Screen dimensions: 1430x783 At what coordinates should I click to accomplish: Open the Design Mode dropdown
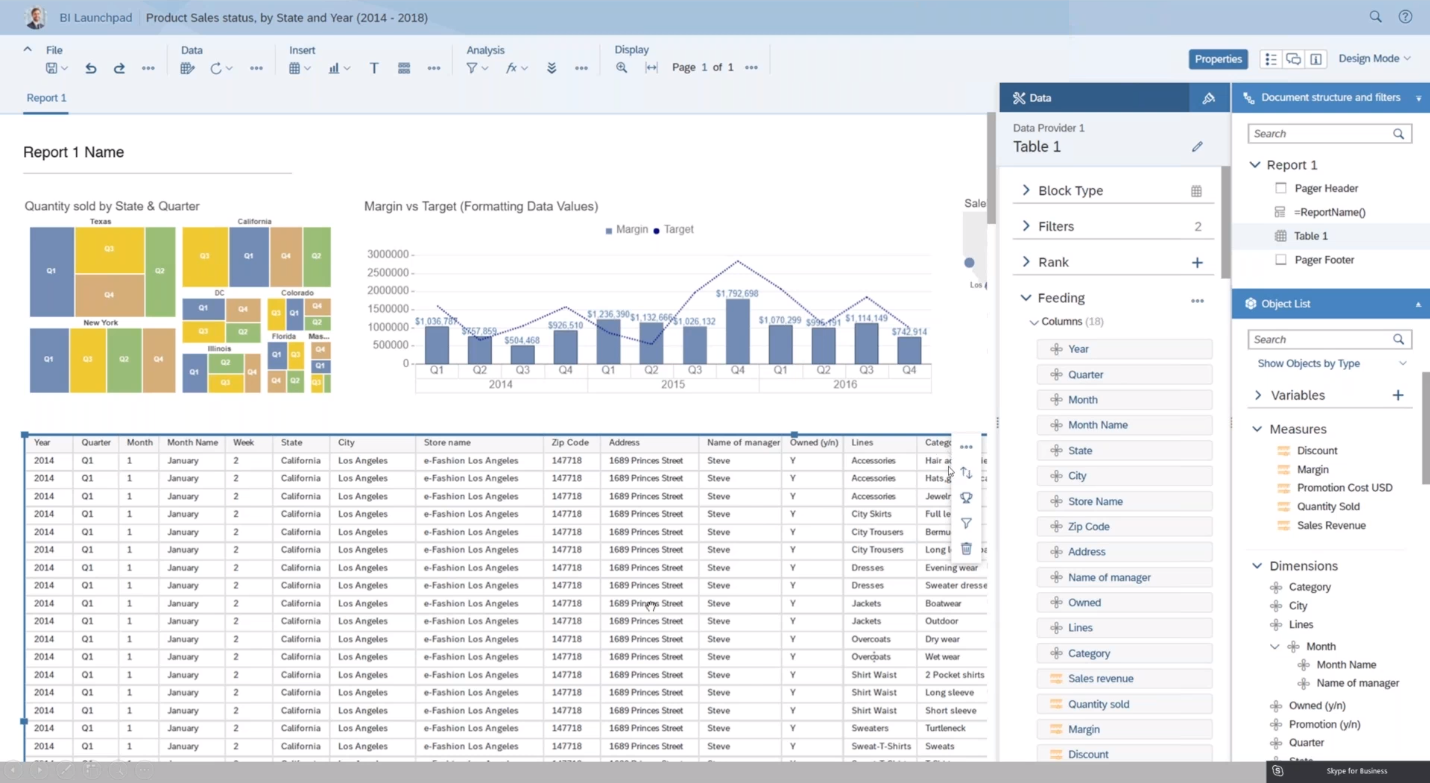coord(1374,59)
